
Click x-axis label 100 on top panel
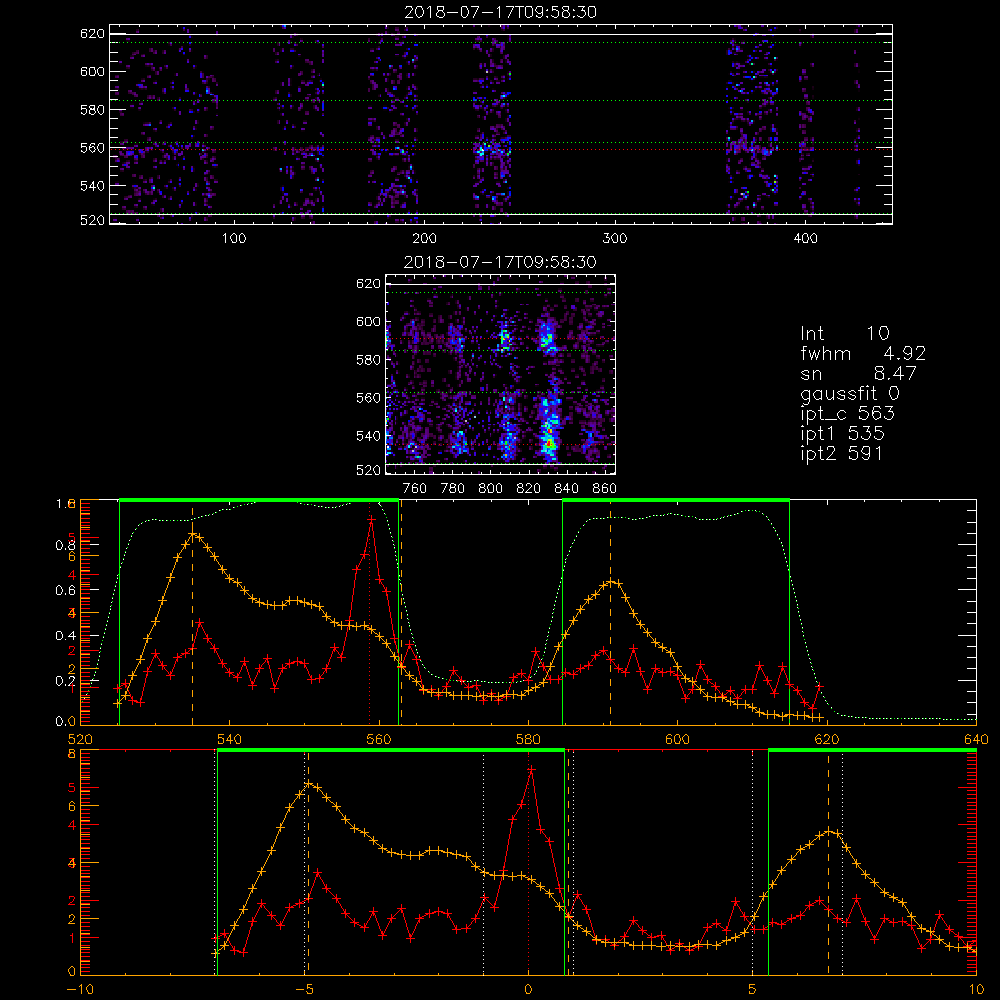point(234,239)
